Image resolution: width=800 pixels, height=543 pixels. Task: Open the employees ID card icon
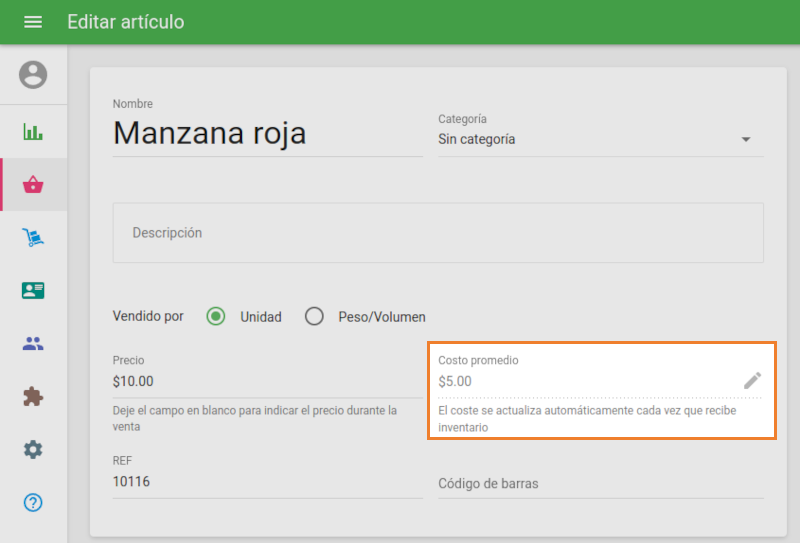pos(33,291)
